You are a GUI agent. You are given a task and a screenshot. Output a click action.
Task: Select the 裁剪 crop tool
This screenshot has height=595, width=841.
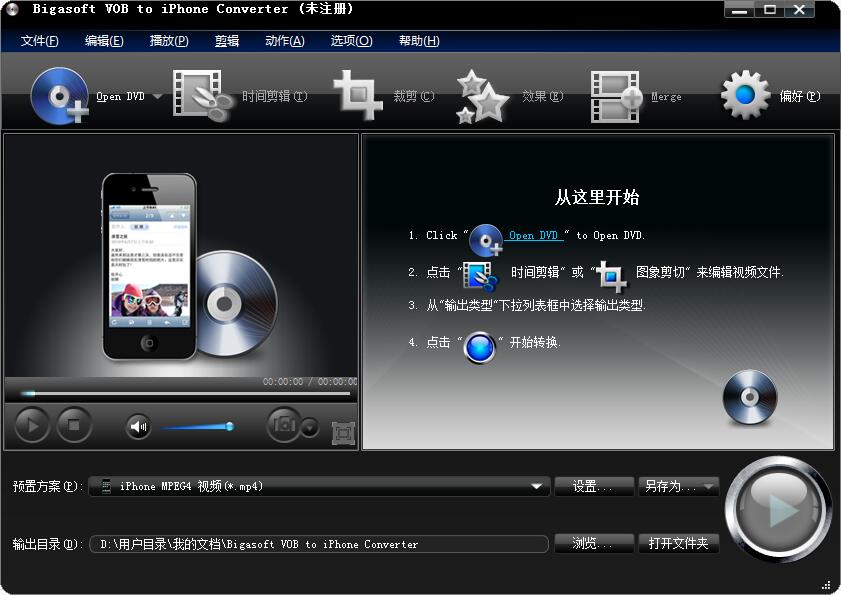pos(357,95)
